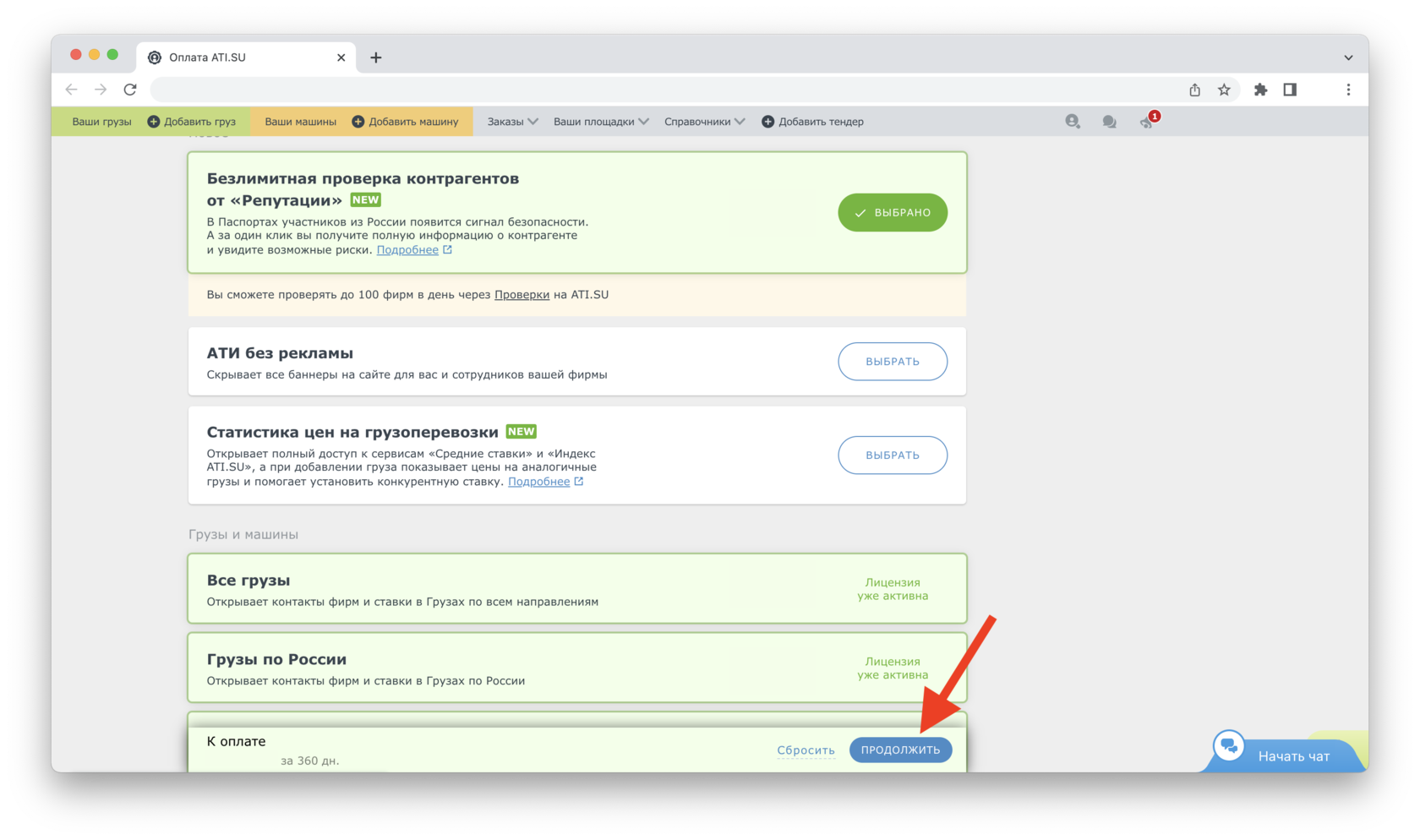Open Ваши грузы section
This screenshot has height=840, width=1420.
(101, 122)
